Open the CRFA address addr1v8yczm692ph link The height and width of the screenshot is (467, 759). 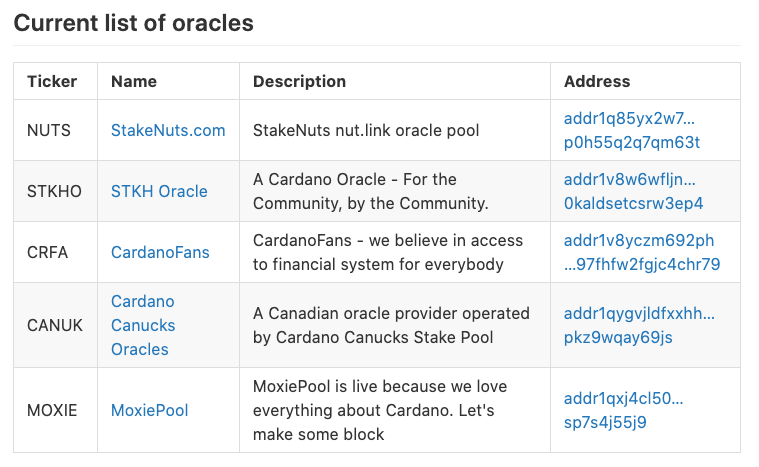642,252
